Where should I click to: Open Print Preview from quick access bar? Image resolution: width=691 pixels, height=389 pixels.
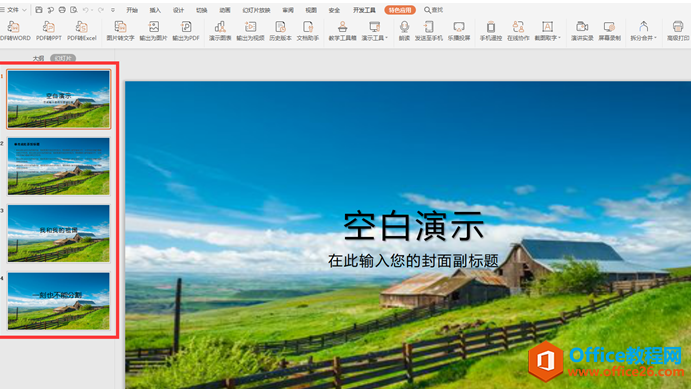click(x=74, y=10)
